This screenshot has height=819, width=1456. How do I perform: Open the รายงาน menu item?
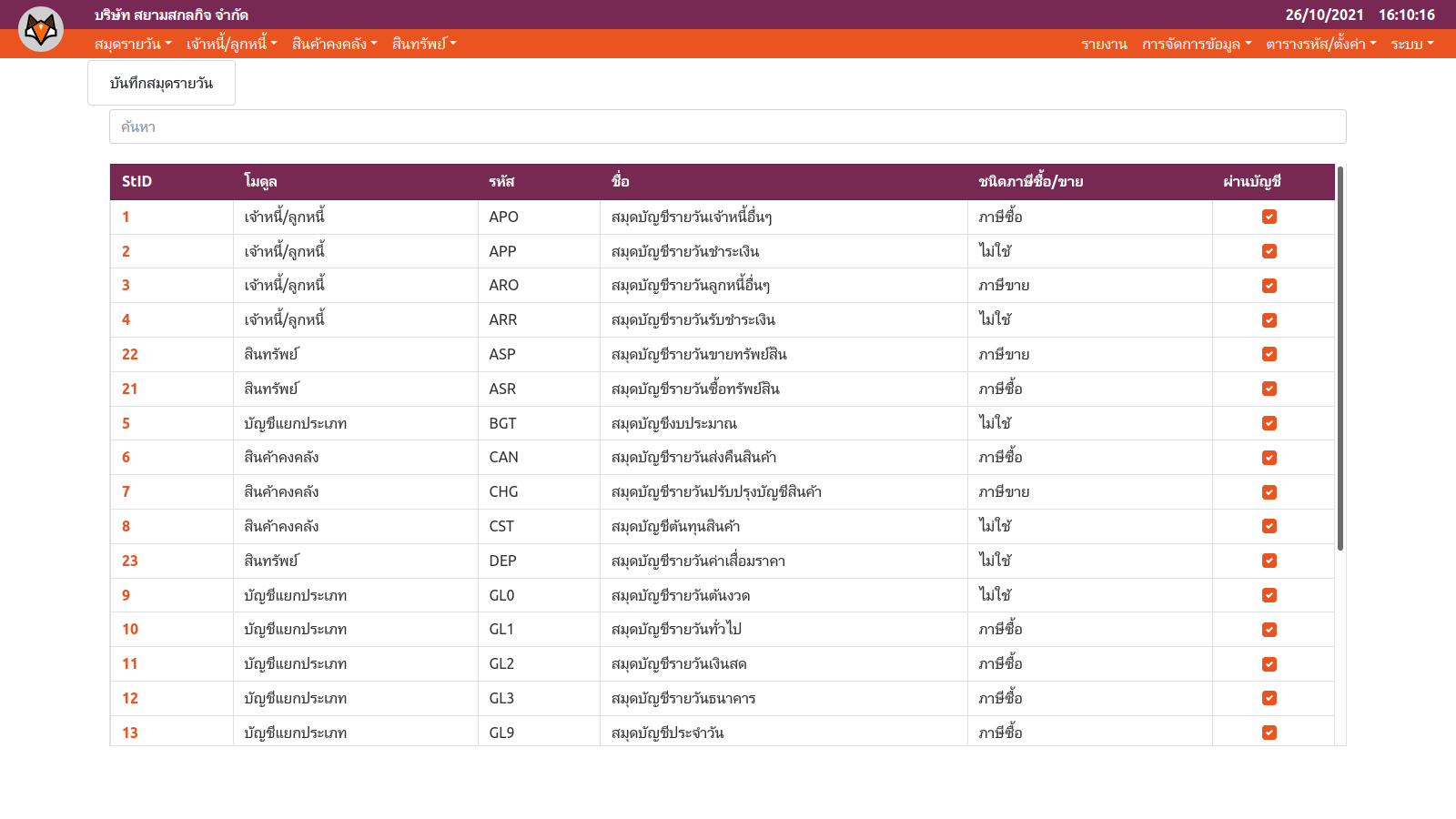tap(1104, 44)
